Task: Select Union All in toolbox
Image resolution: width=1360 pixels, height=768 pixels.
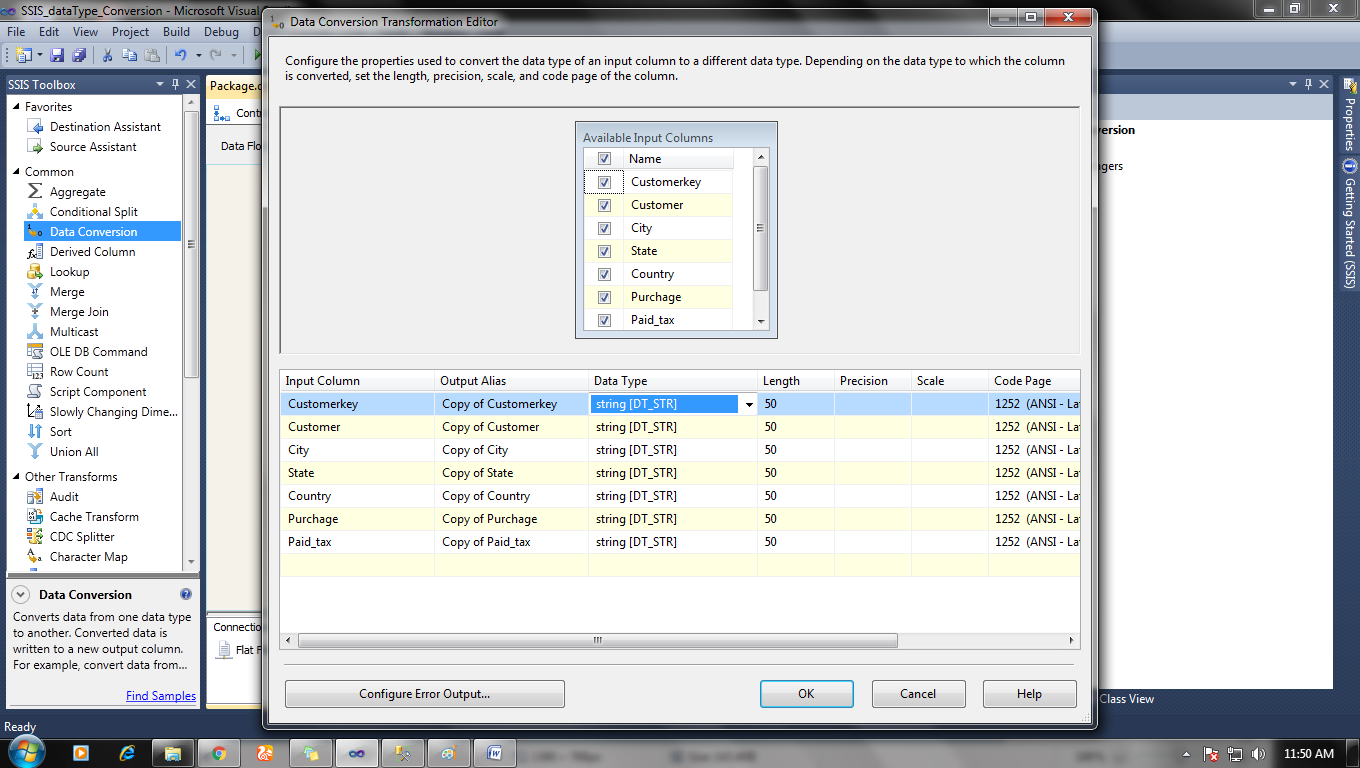Action: pos(74,452)
